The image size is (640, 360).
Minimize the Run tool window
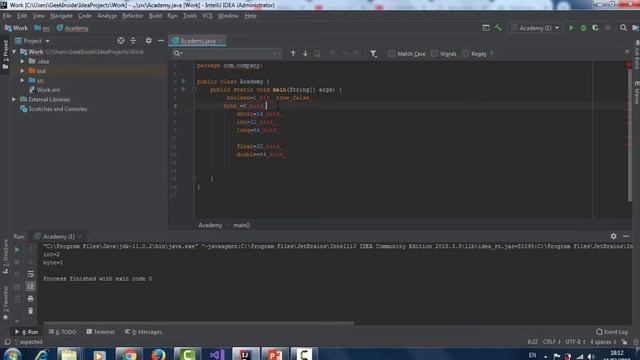[x=626, y=236]
